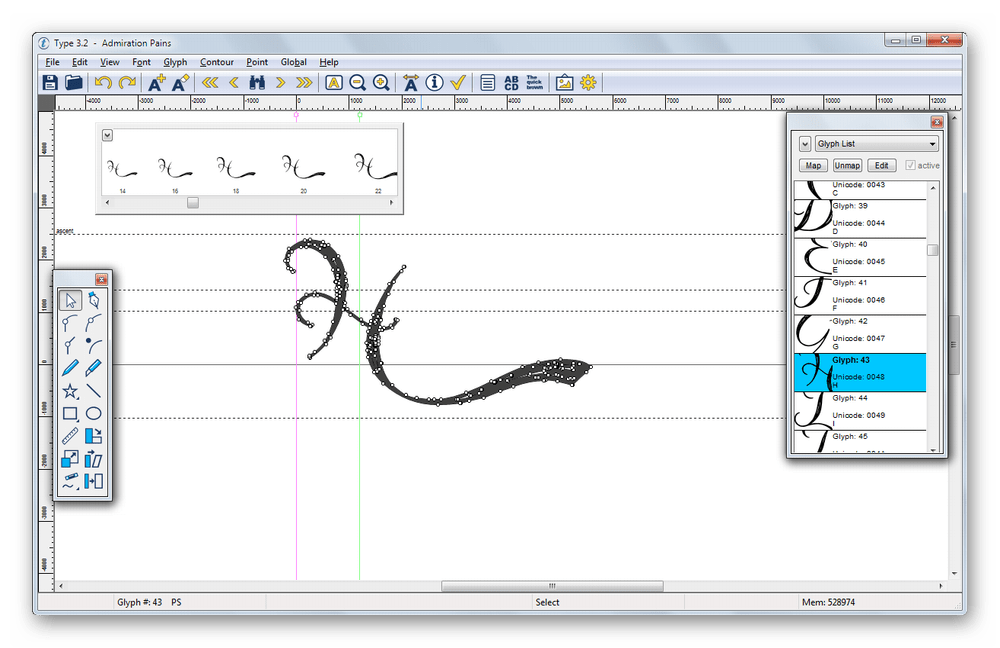Expand the preview panel options arrow
The width and height of the screenshot is (1000, 648).
pyautogui.click(x=107, y=135)
